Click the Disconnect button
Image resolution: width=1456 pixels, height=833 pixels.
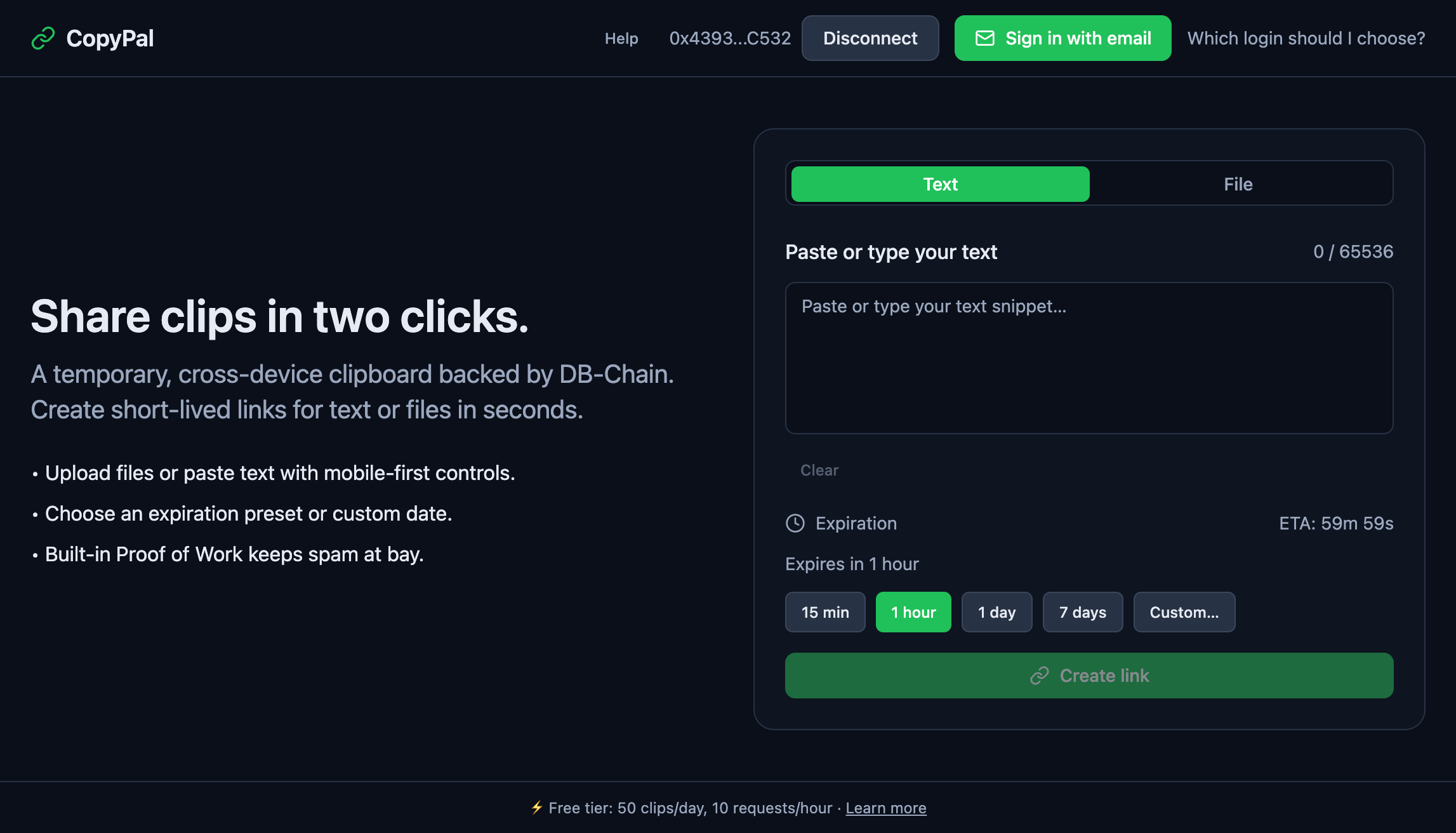(x=870, y=38)
